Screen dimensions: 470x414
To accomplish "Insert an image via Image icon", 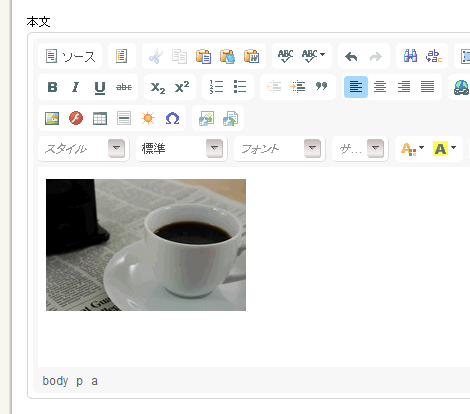I will 52,118.
